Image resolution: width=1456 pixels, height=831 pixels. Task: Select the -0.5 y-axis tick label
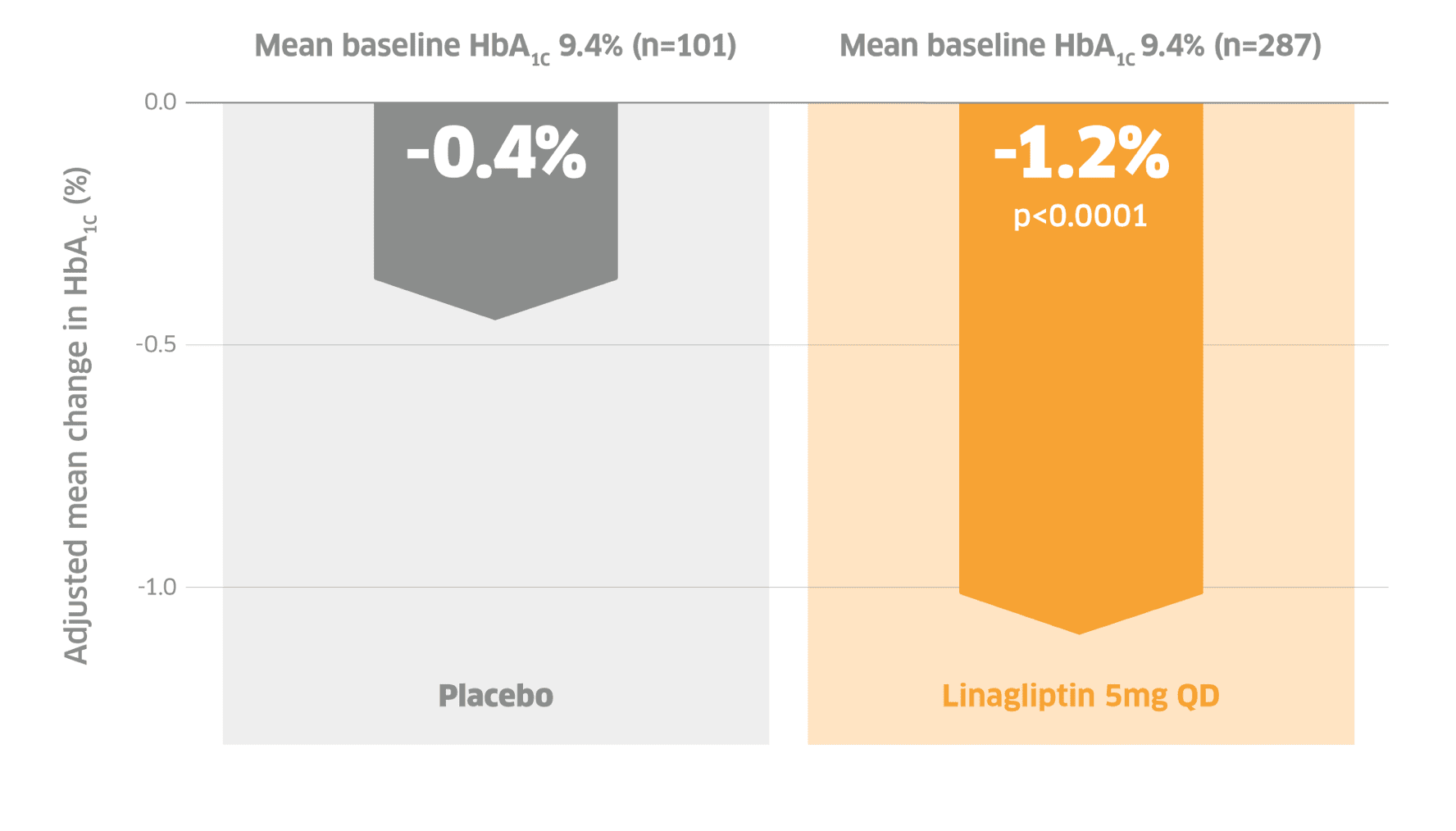[156, 344]
